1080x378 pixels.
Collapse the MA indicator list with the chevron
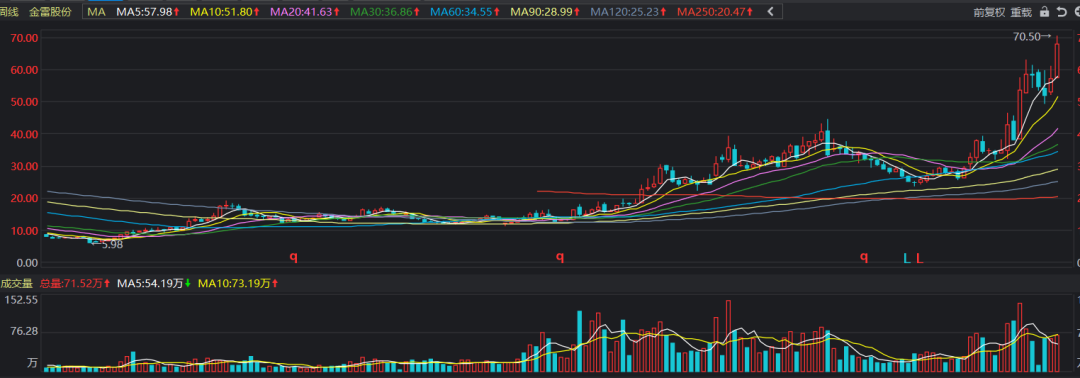tap(770, 12)
